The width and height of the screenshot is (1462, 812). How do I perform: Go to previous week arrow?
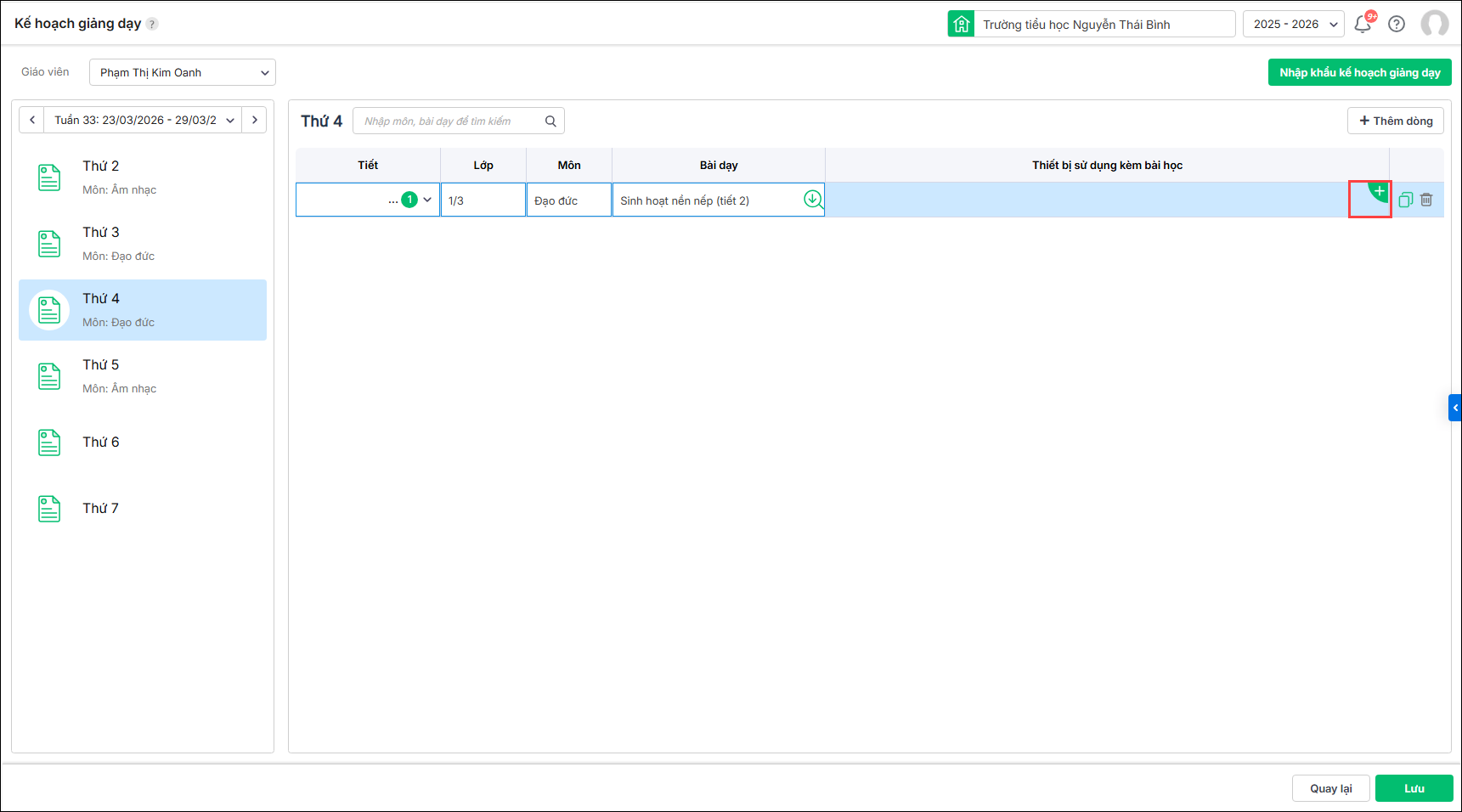coord(32,120)
